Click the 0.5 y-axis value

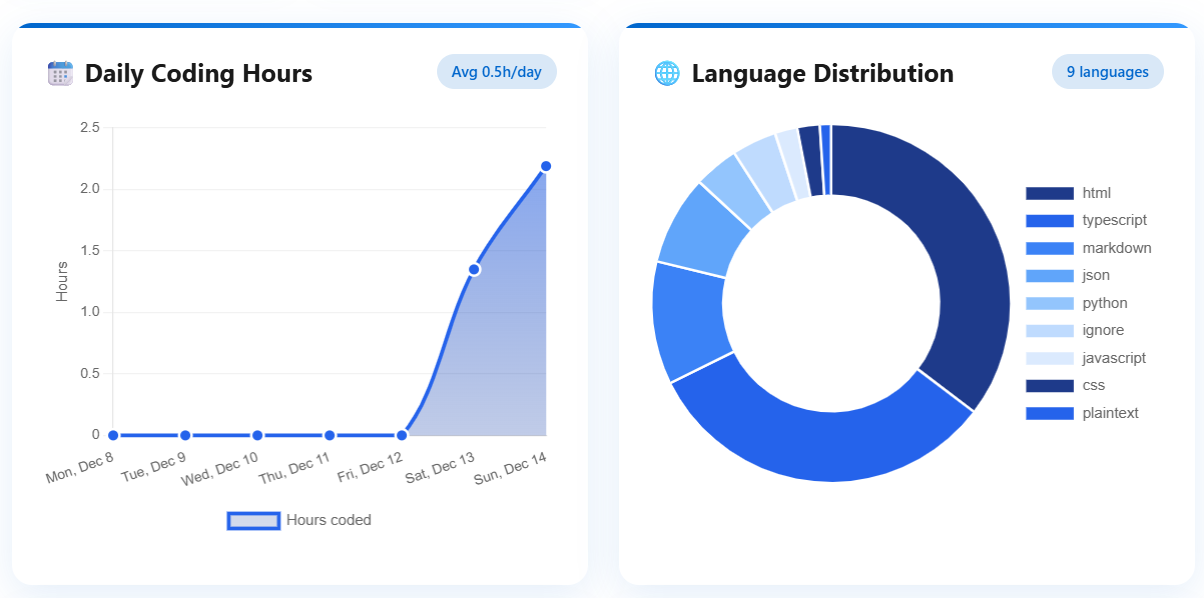[90, 373]
